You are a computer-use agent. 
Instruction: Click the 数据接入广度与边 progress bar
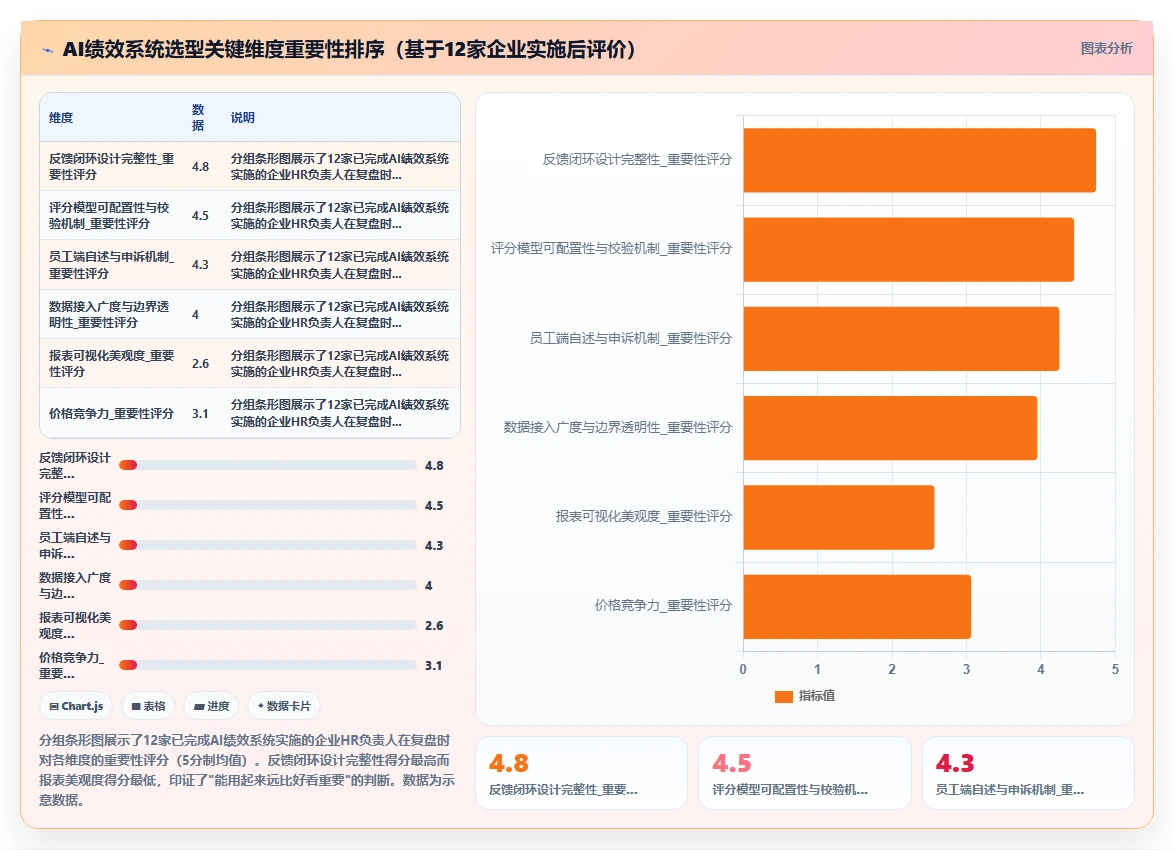coord(268,585)
